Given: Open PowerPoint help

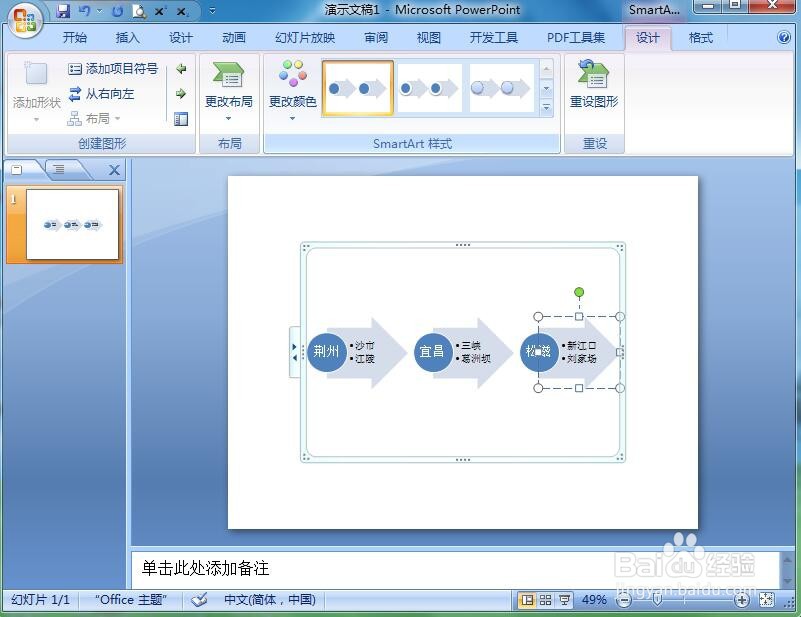Looking at the screenshot, I should [784, 37].
